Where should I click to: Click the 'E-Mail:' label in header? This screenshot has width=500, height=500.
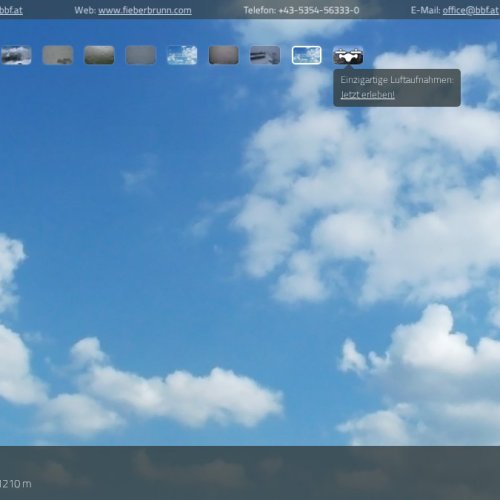click(425, 10)
